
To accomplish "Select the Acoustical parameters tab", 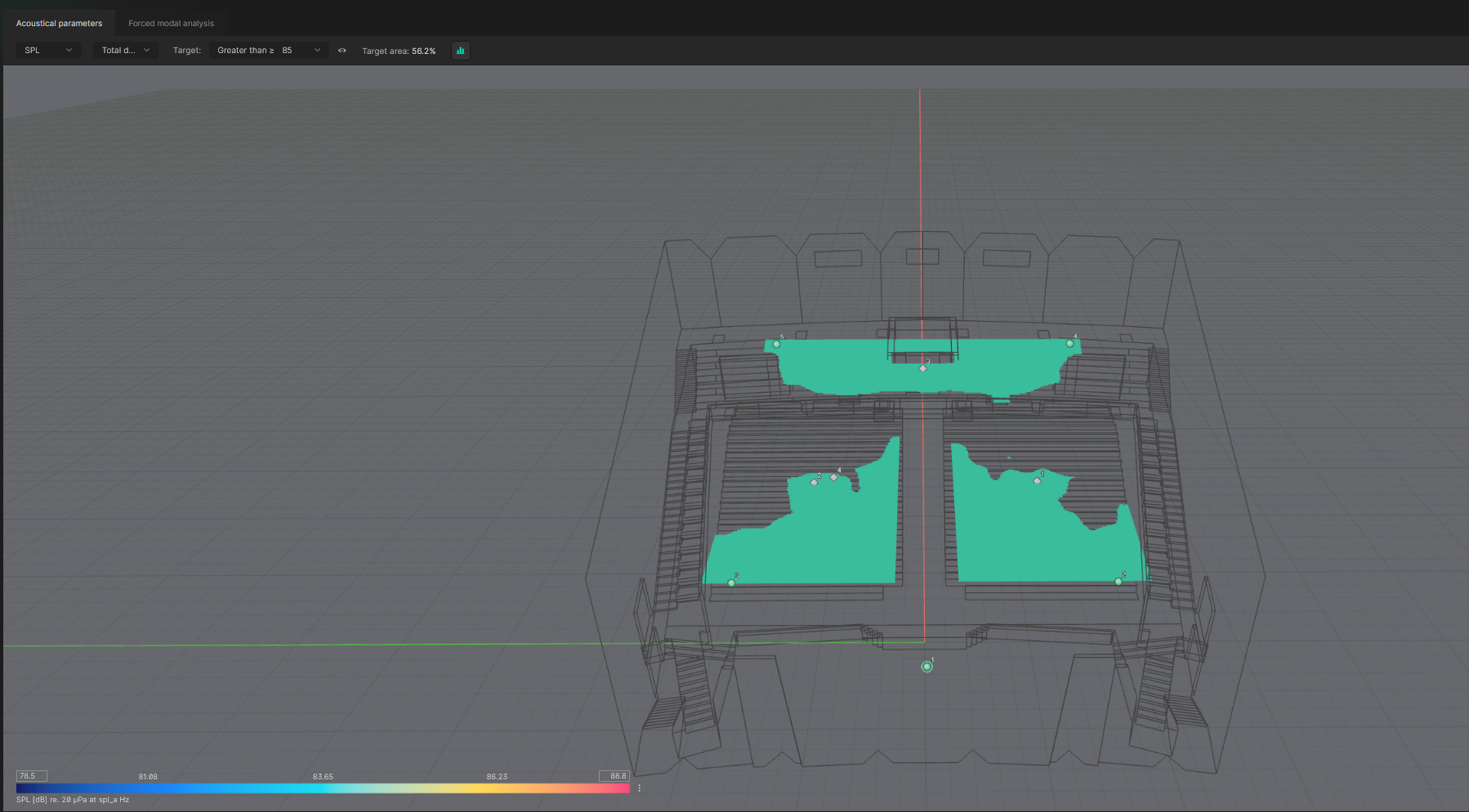I will 59,23.
